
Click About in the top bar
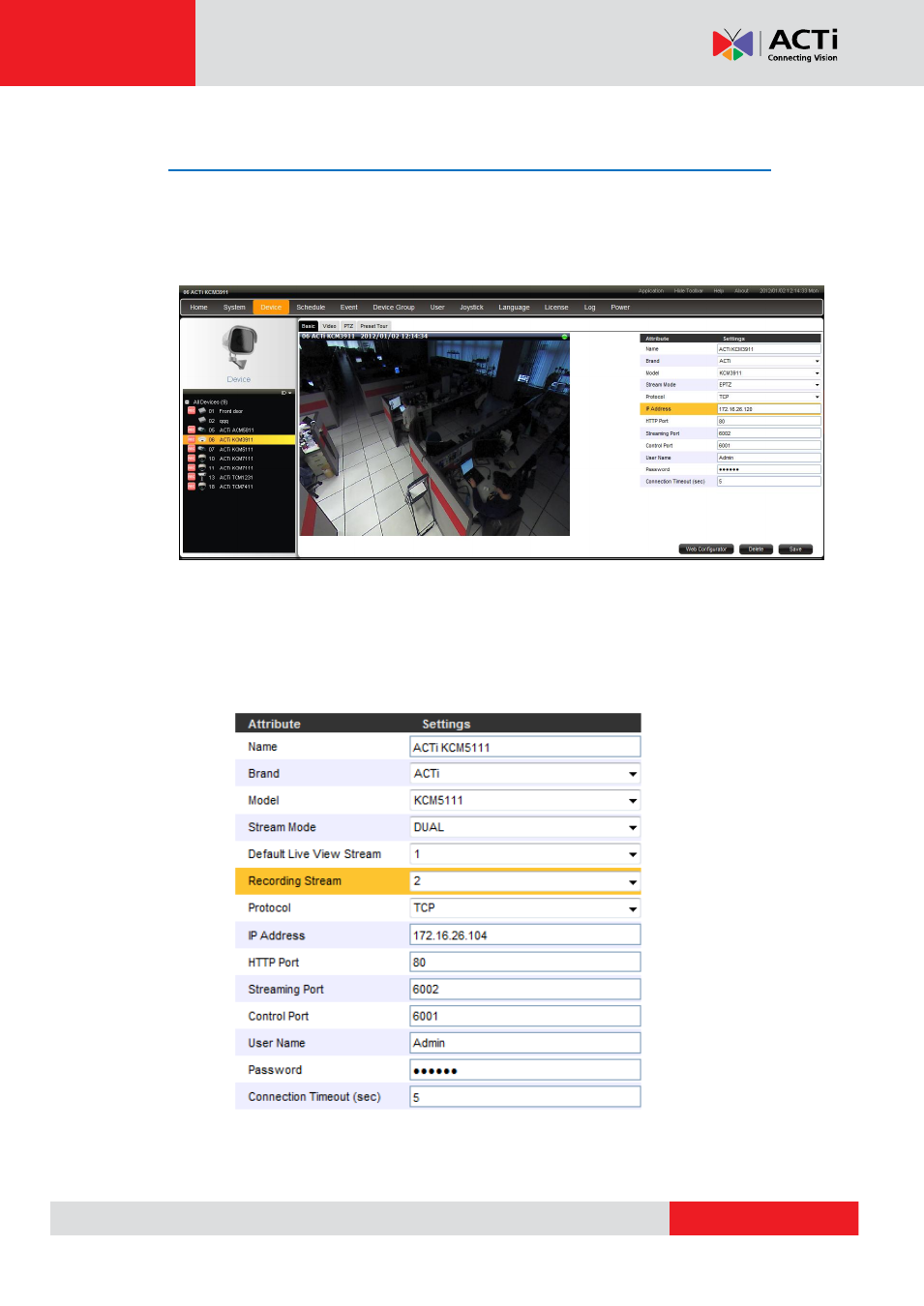click(742, 291)
